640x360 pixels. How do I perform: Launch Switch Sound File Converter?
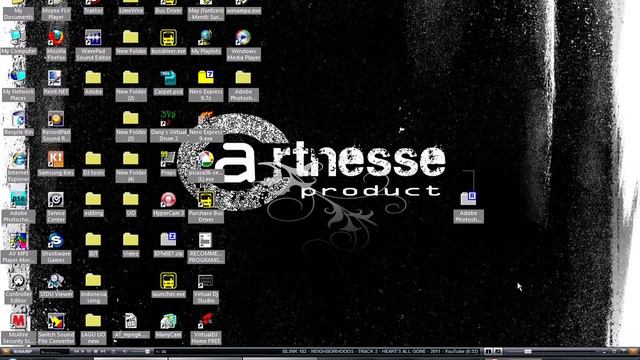tap(56, 321)
